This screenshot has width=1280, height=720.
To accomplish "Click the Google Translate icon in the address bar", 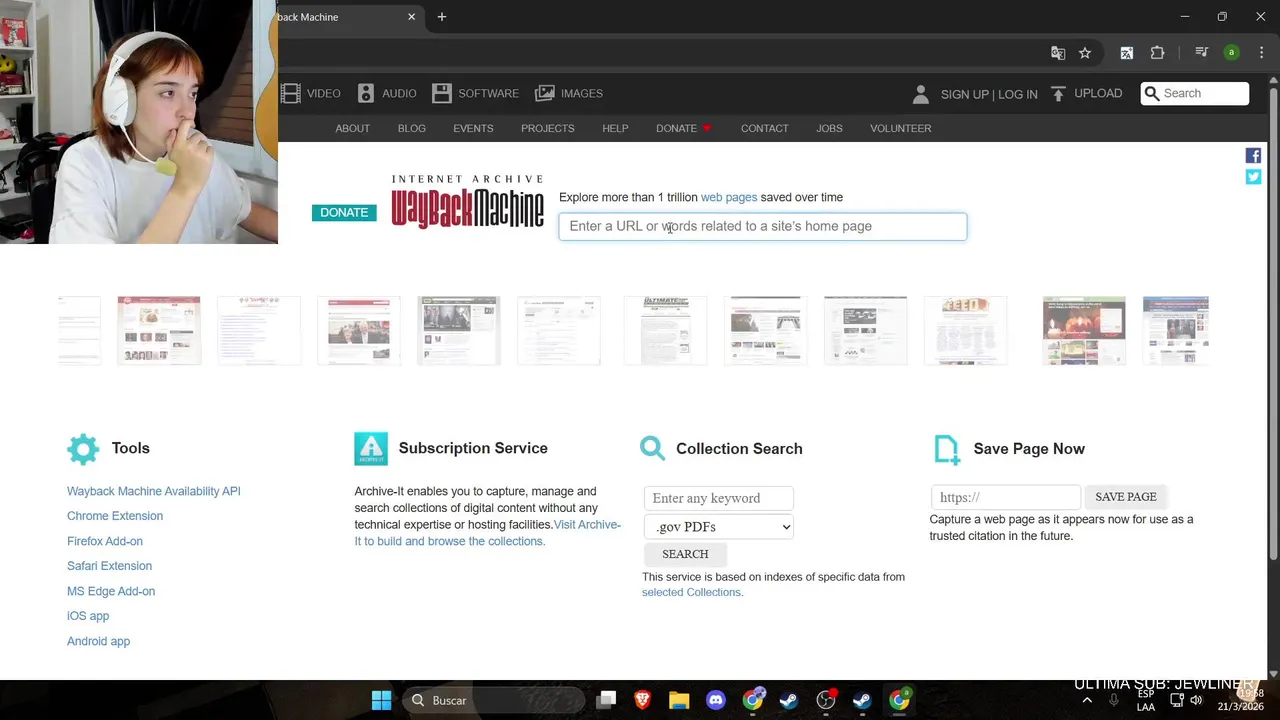I will pos(1058,53).
